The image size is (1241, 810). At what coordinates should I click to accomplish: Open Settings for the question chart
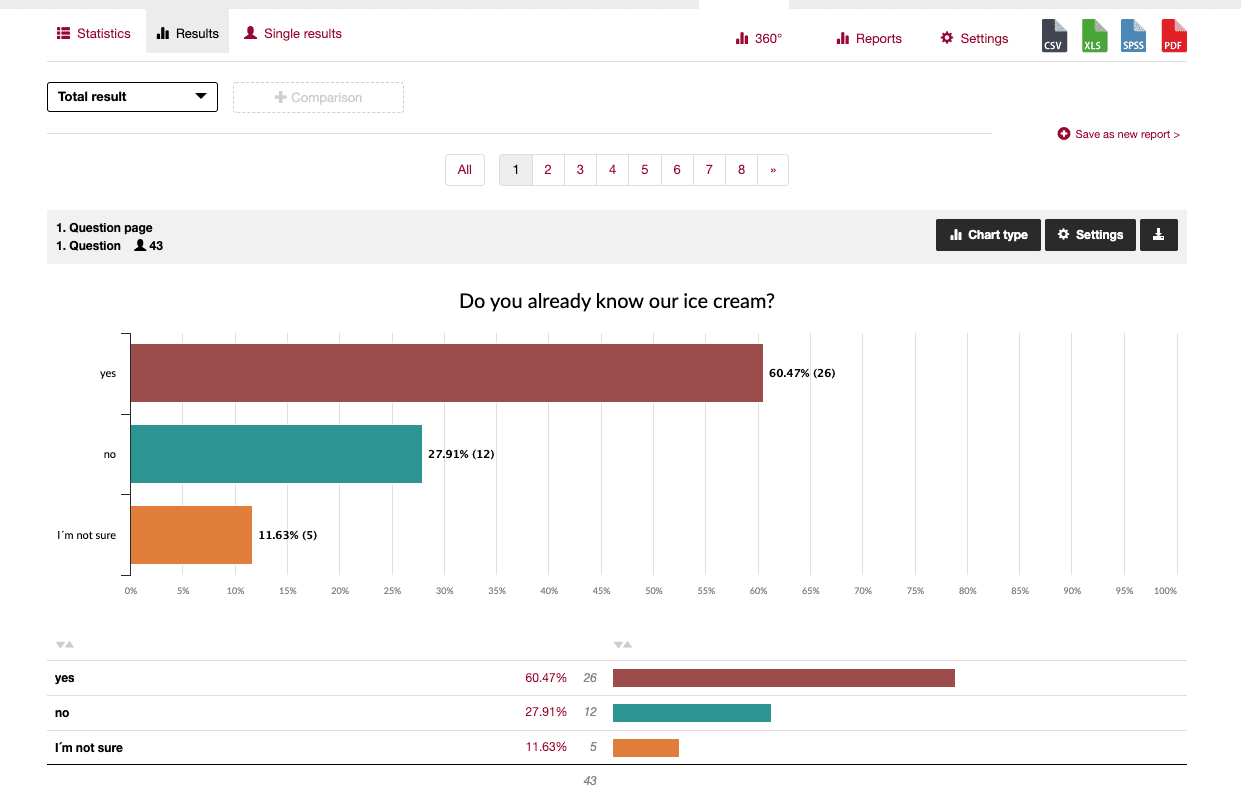(x=1090, y=235)
